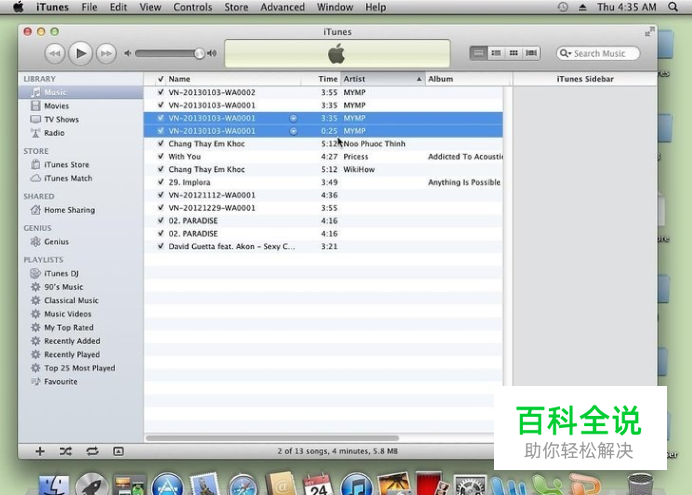Open the Edit menu
This screenshot has width=692, height=495.
[x=118, y=7]
